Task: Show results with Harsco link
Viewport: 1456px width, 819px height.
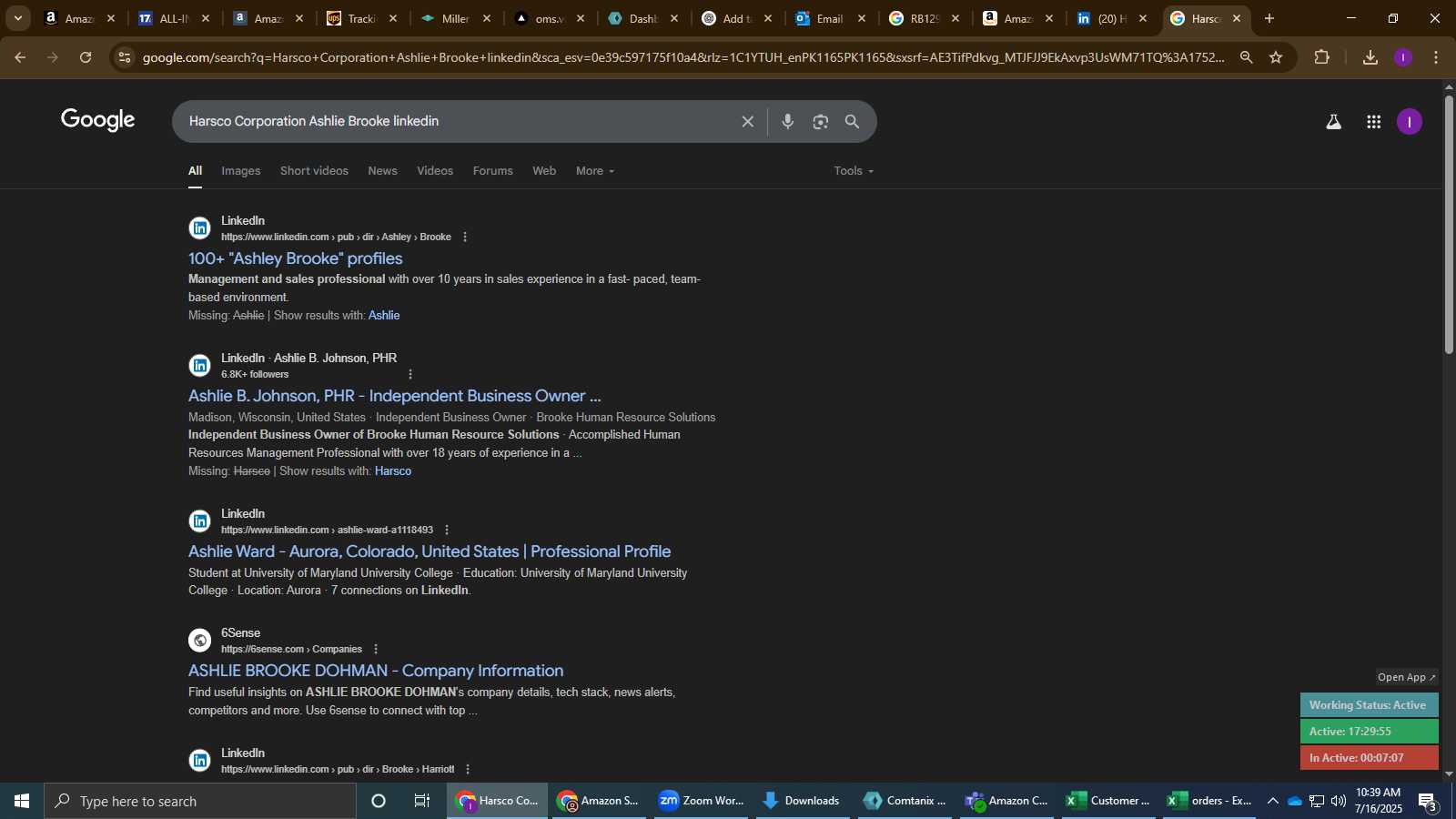Action: coord(393,471)
